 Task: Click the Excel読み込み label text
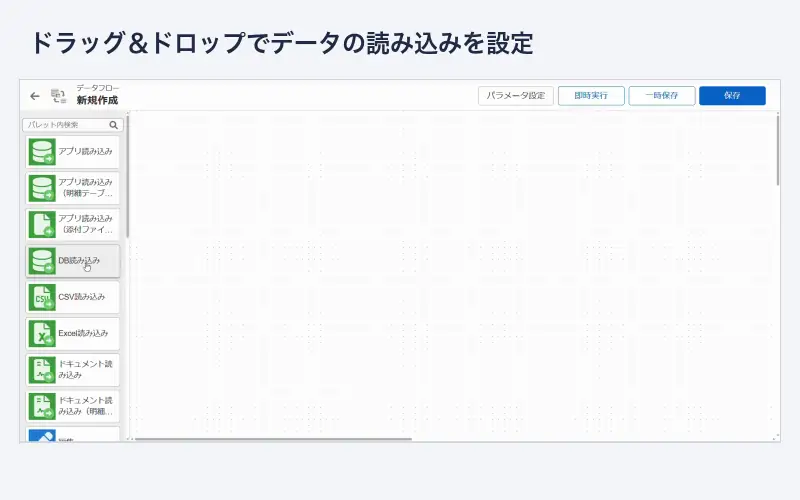[83, 333]
